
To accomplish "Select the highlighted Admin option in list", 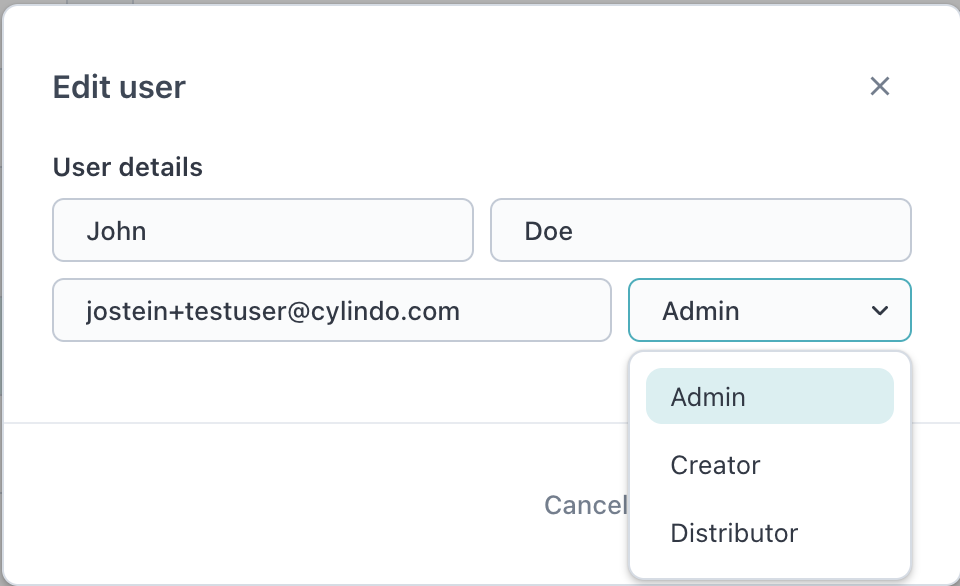I will click(x=769, y=397).
